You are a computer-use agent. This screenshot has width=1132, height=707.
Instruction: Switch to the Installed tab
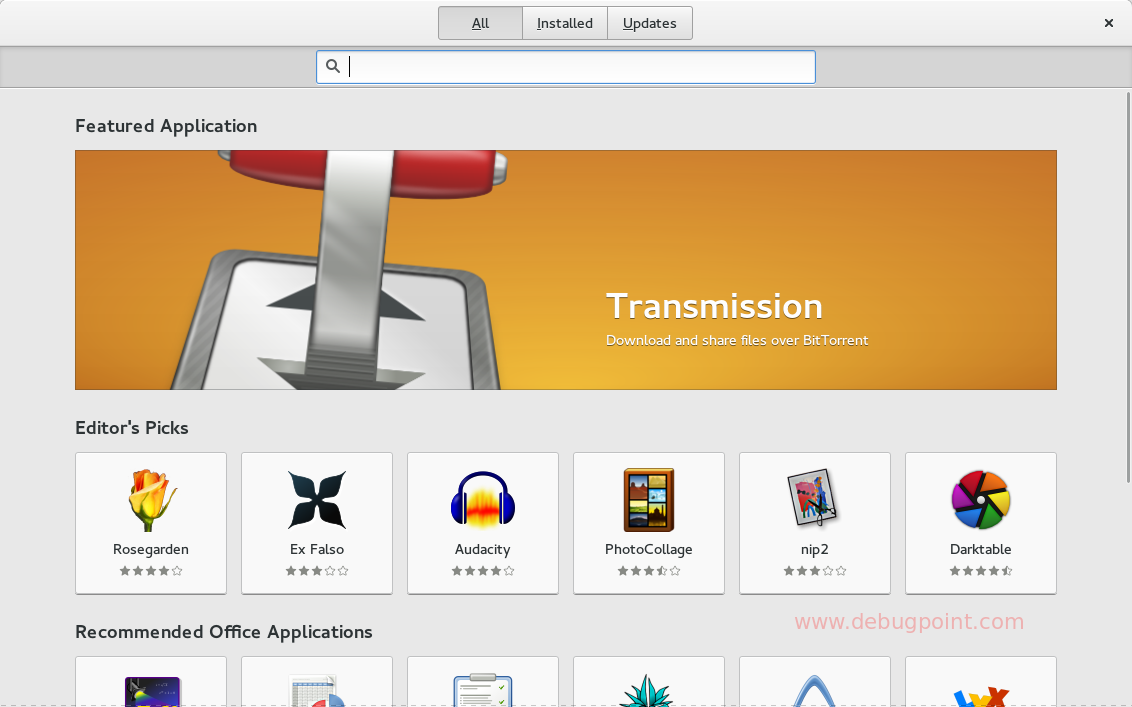click(565, 23)
